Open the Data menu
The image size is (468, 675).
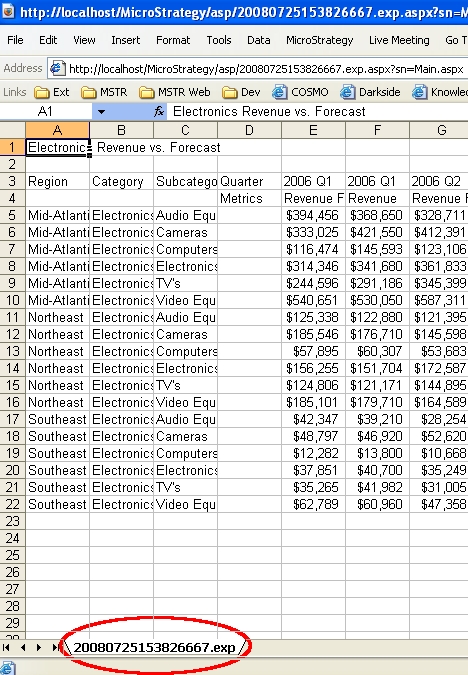click(258, 40)
